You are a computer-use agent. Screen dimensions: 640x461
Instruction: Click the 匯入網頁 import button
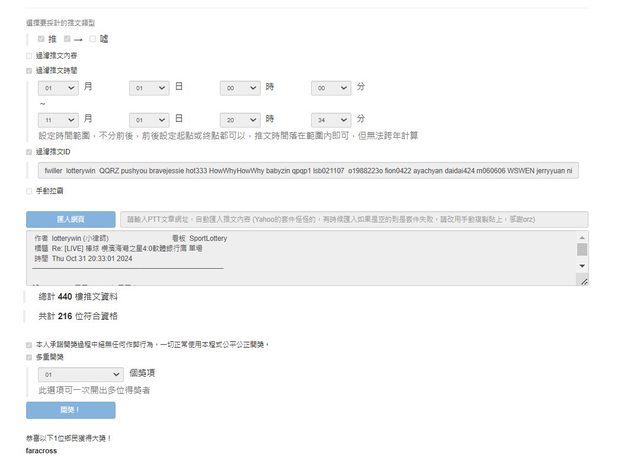[x=70, y=219]
